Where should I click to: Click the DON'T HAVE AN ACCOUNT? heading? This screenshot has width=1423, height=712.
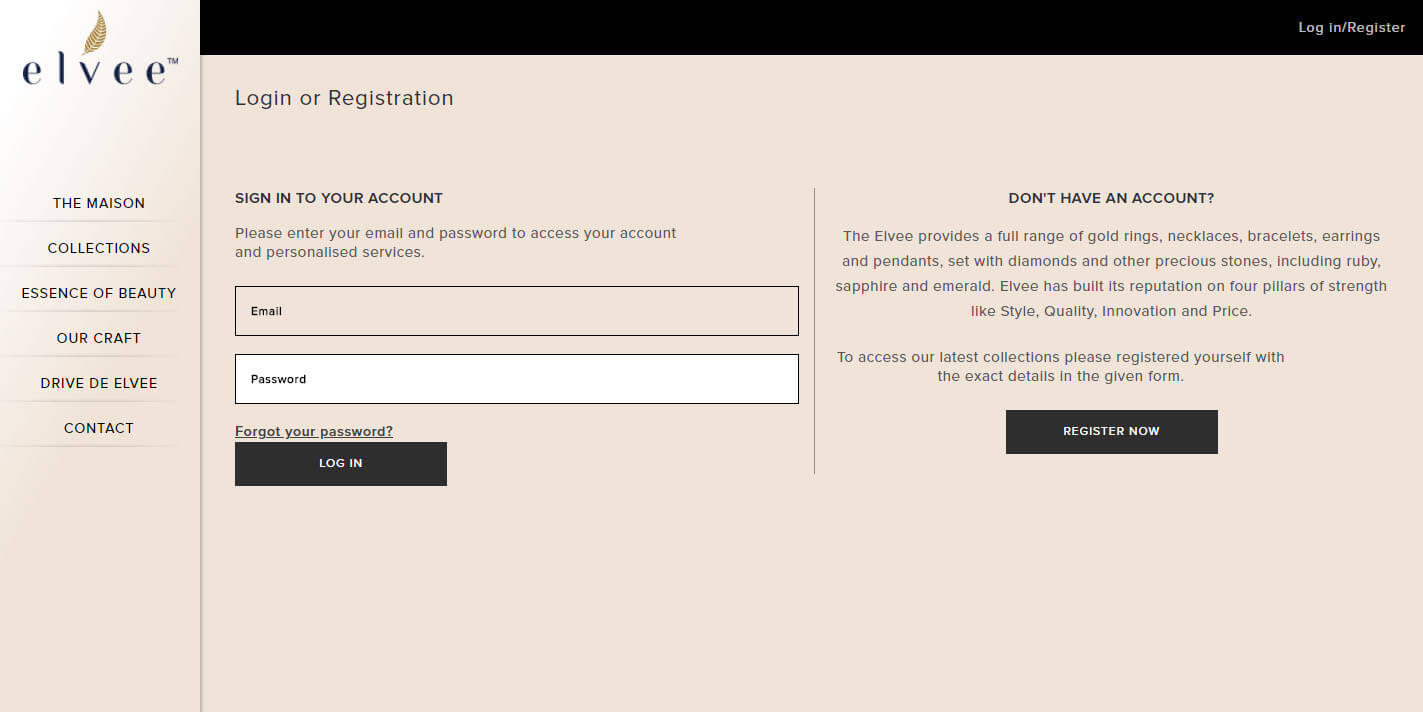1111,198
